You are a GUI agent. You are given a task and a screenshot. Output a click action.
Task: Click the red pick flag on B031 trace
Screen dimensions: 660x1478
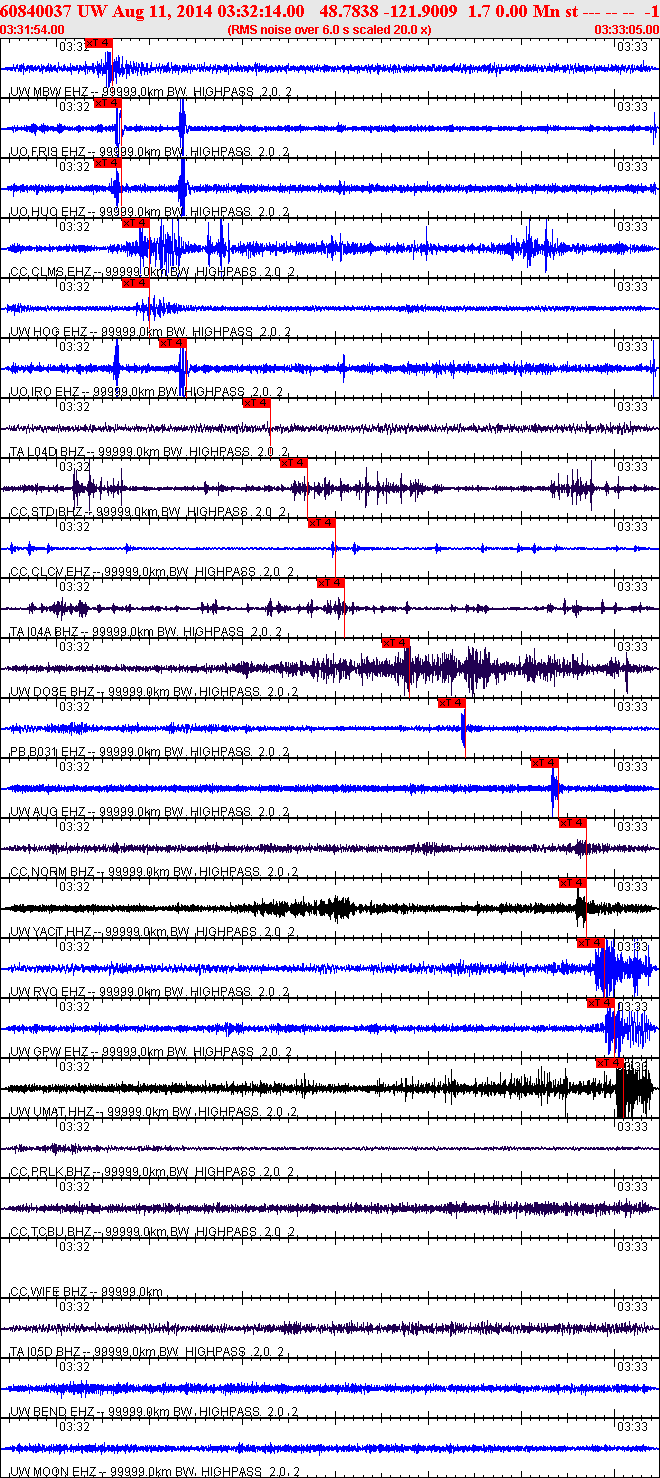pyautogui.click(x=452, y=703)
